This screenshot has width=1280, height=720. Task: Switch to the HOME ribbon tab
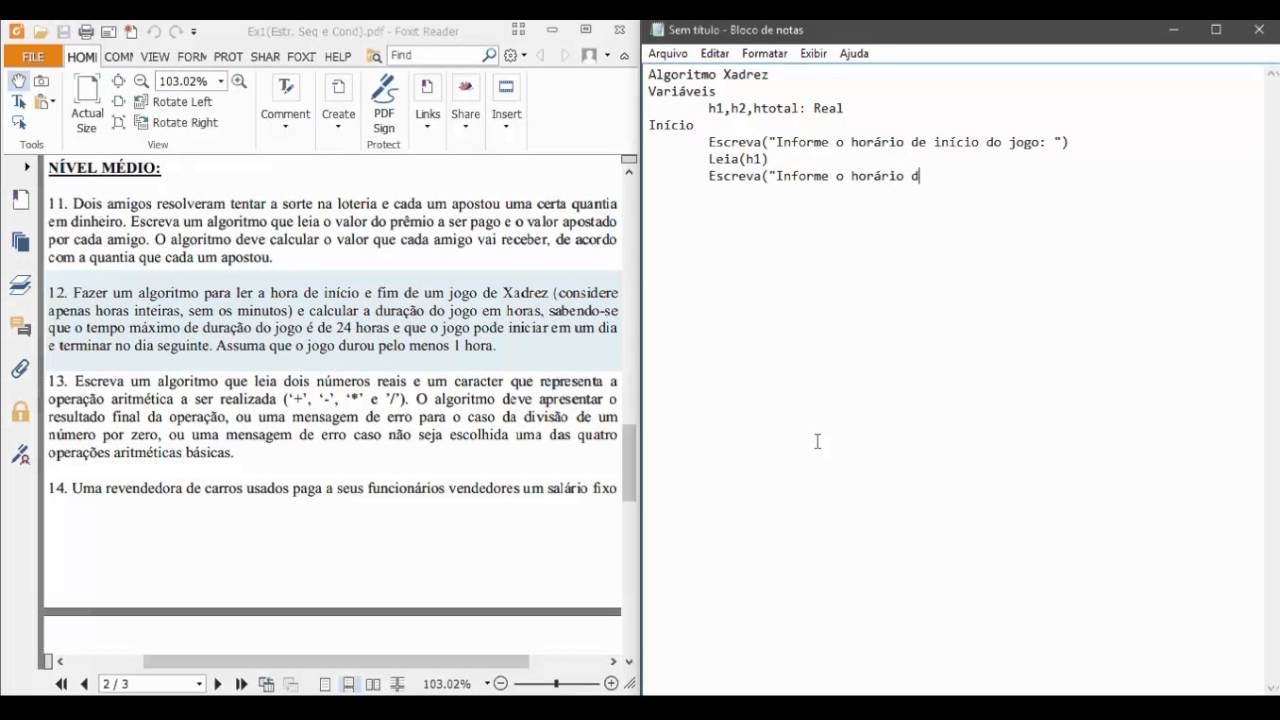(x=82, y=57)
